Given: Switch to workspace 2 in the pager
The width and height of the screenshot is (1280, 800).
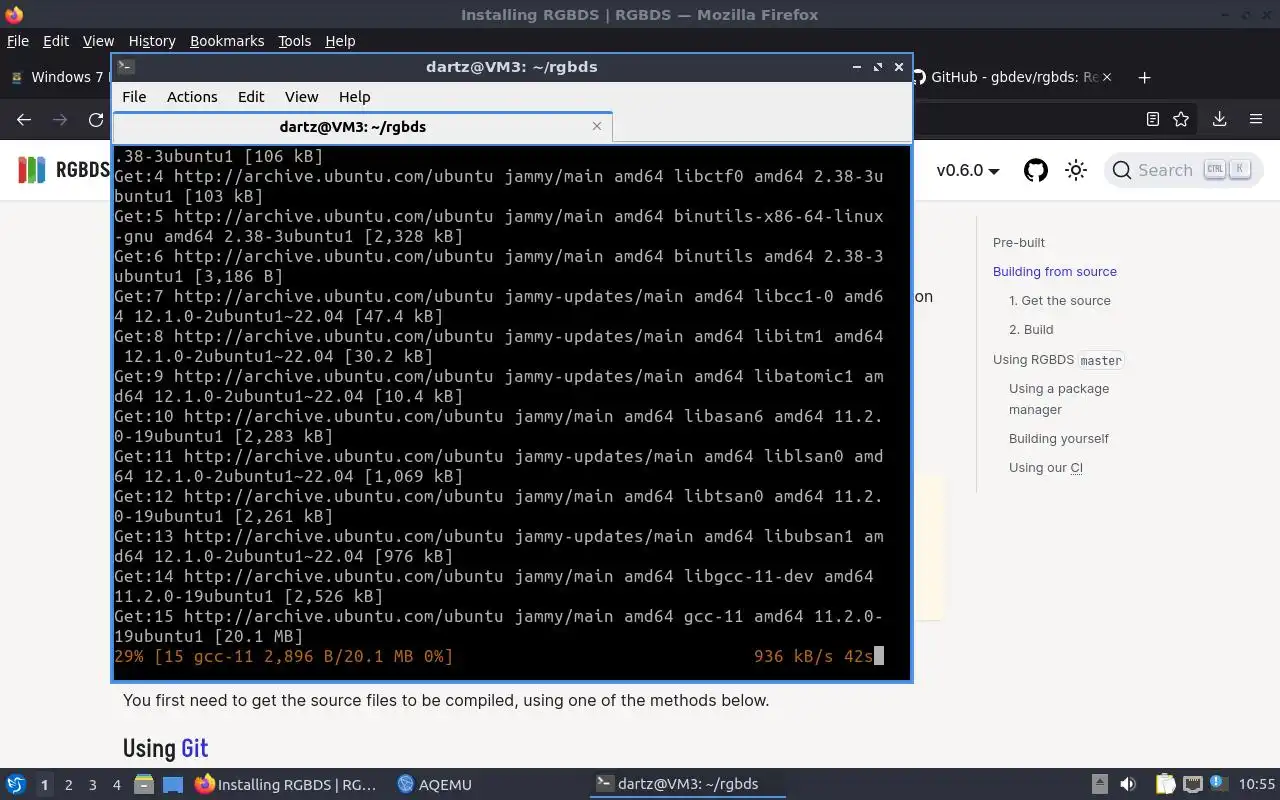Looking at the screenshot, I should [68, 785].
